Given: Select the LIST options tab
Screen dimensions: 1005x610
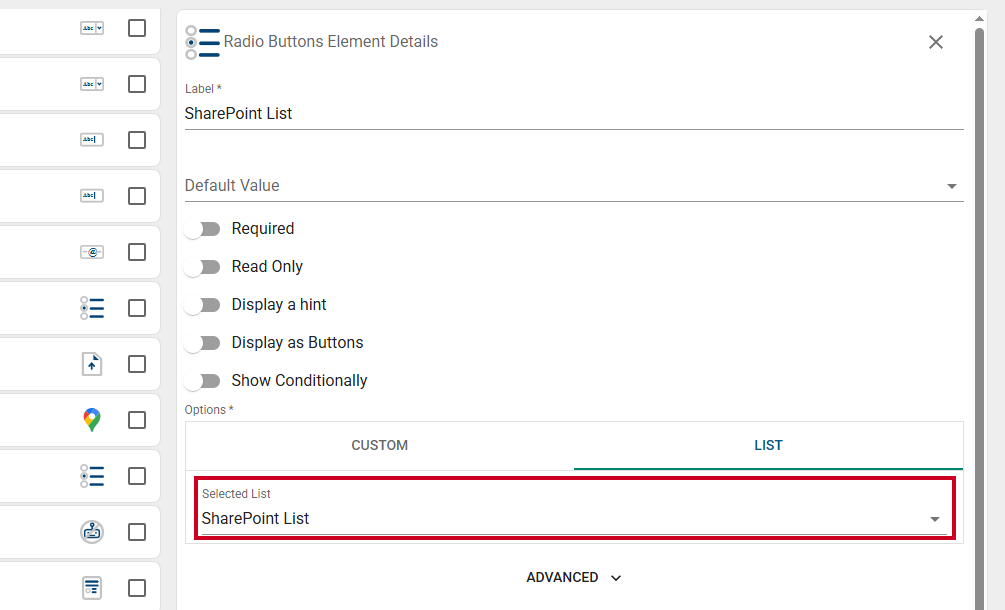Looking at the screenshot, I should [768, 445].
